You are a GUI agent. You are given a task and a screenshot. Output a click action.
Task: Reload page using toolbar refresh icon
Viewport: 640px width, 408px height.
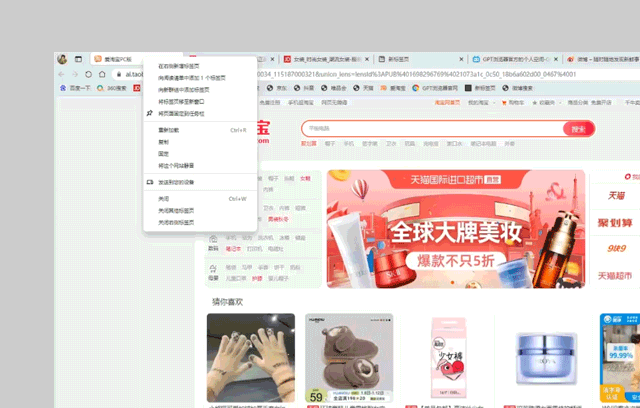[89, 74]
